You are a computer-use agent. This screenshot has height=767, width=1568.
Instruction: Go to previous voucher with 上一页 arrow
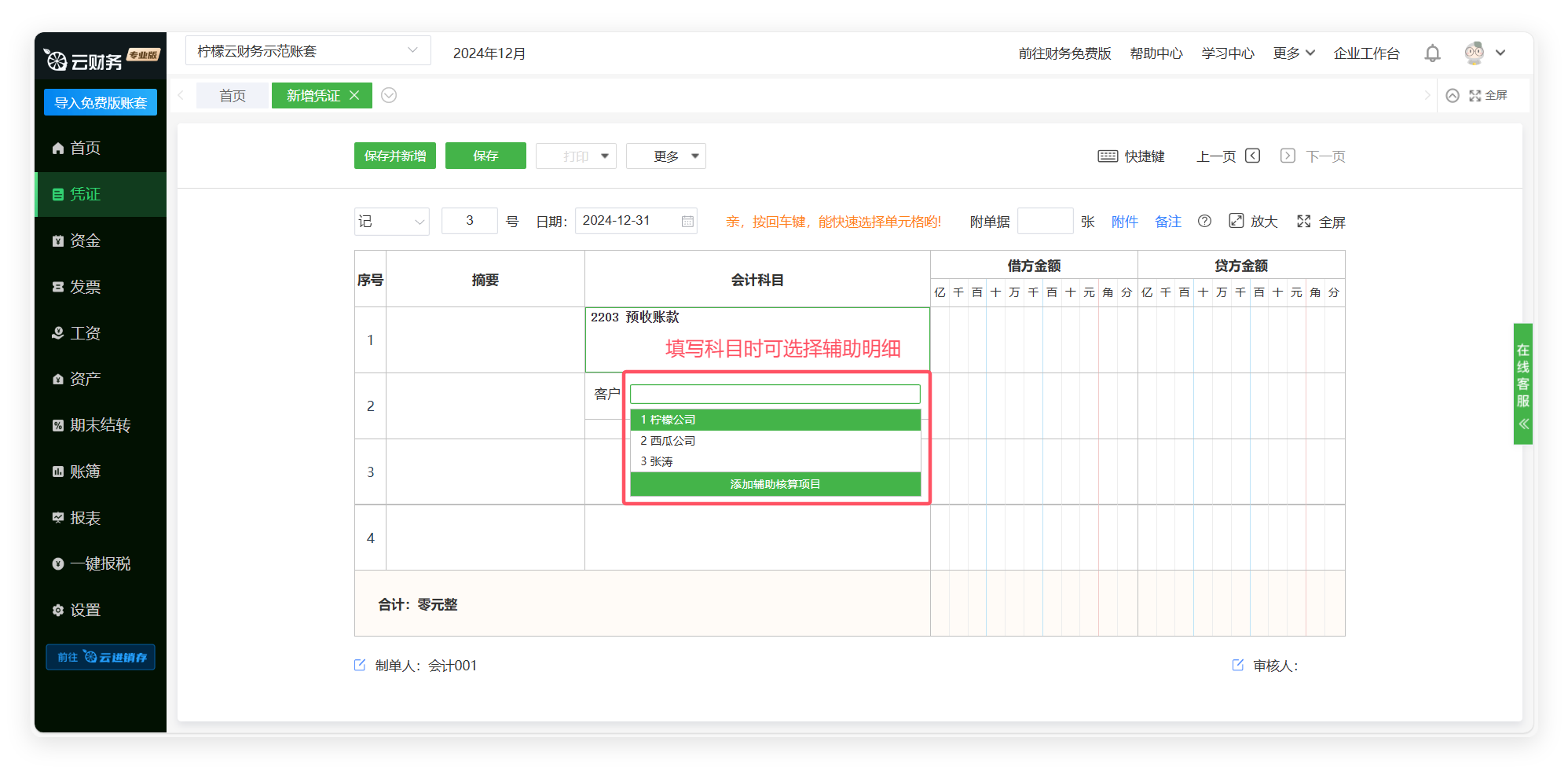[1253, 156]
